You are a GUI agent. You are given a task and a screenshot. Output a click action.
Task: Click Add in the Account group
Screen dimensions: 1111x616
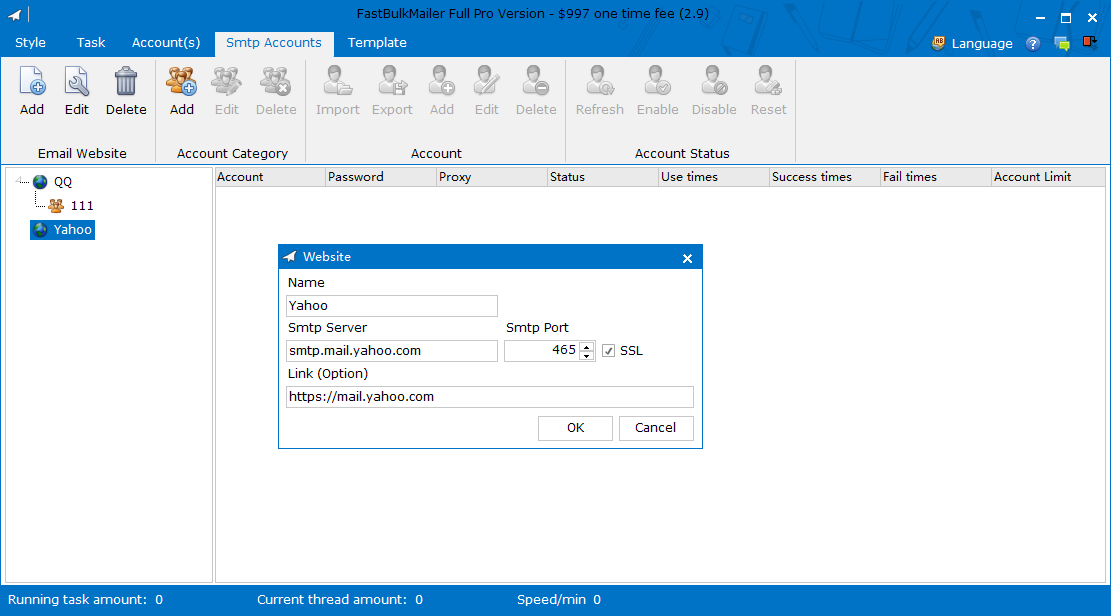[x=441, y=91]
